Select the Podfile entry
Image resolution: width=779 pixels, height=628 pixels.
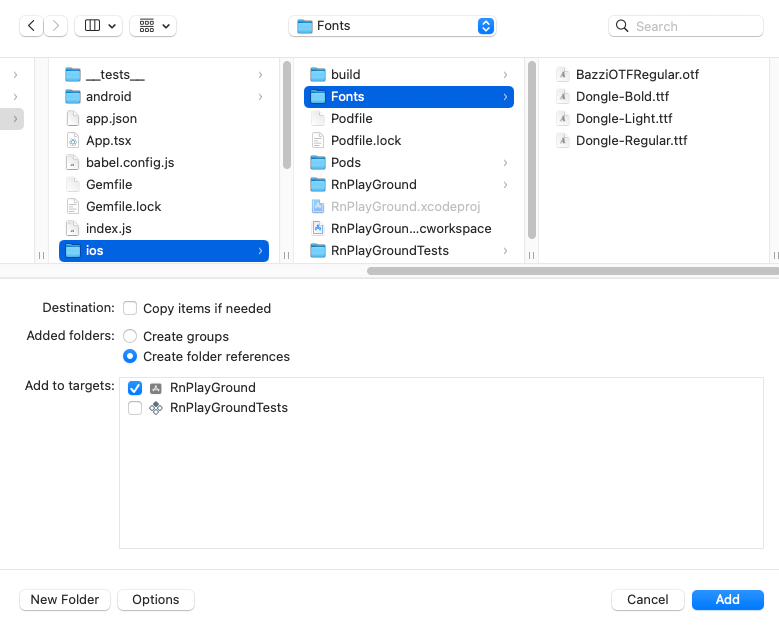point(409,118)
